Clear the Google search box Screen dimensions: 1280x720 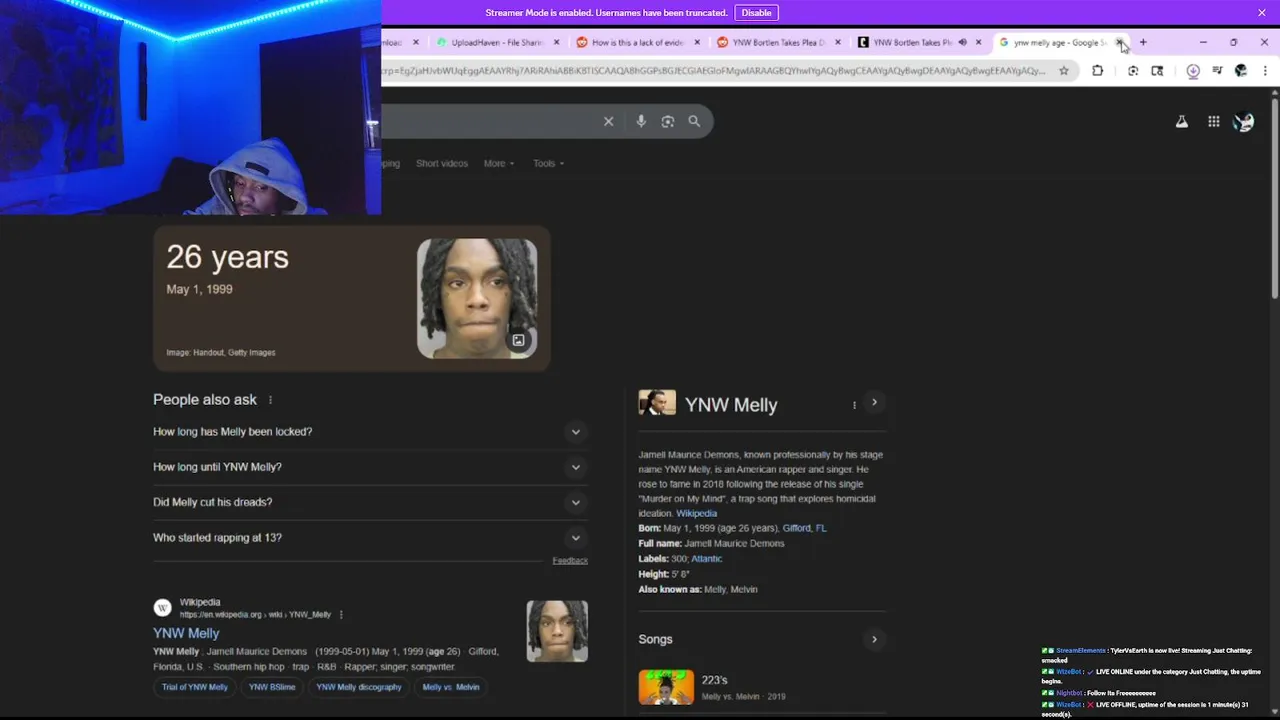click(608, 121)
